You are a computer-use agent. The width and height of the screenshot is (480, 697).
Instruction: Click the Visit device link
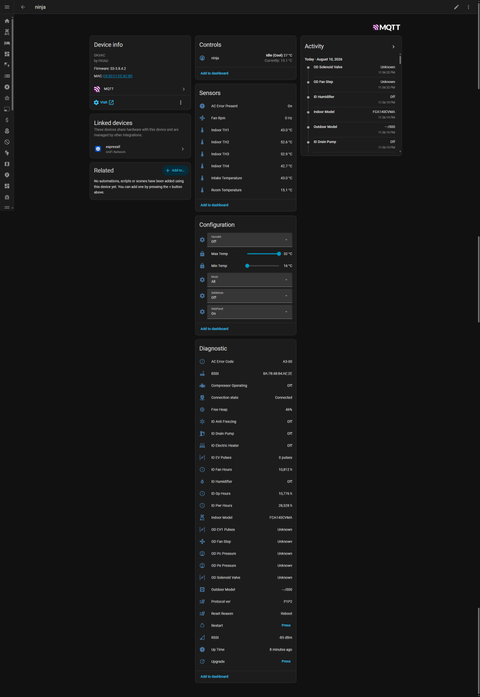104,102
